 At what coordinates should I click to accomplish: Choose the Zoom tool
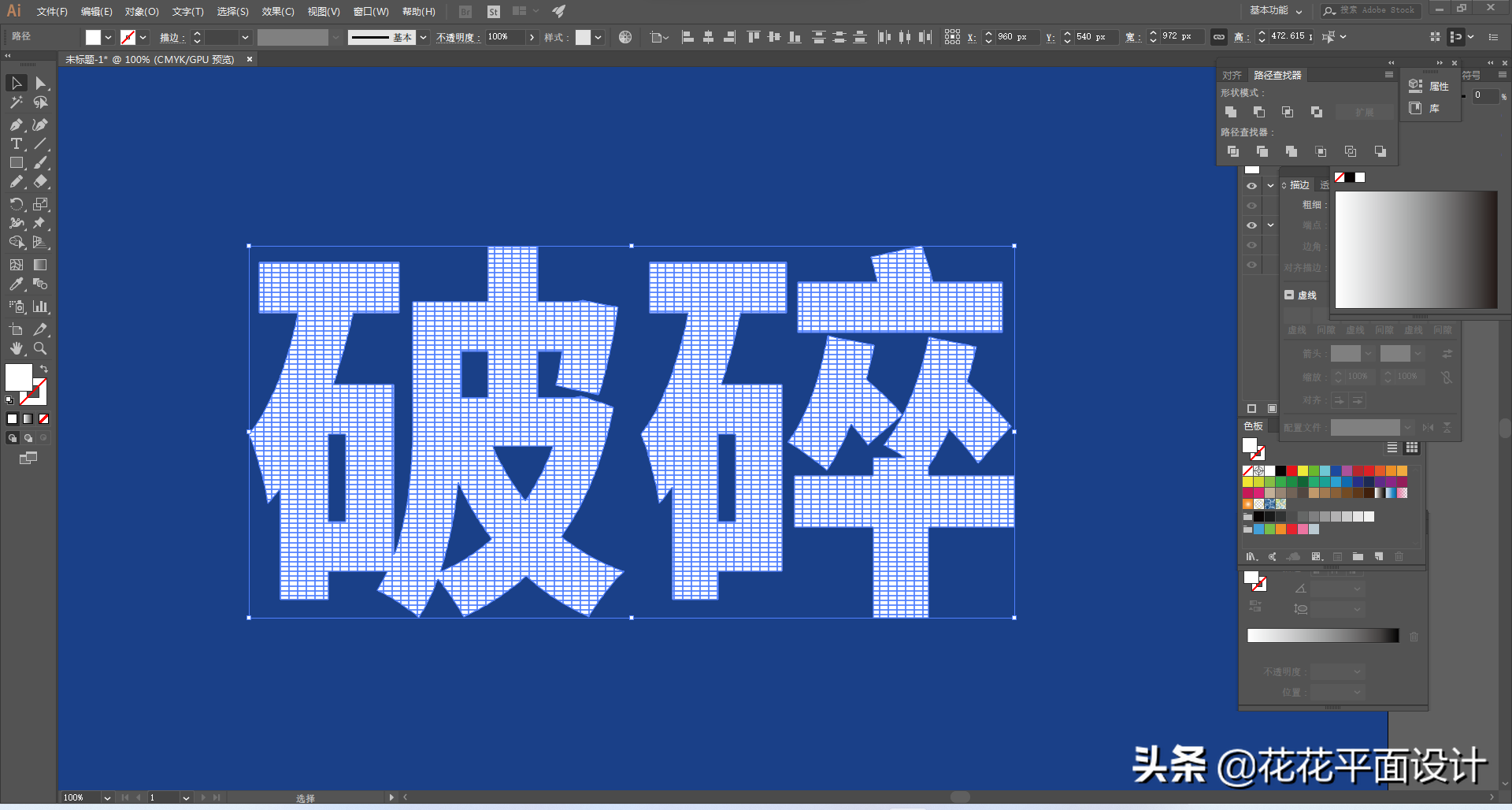tap(40, 348)
